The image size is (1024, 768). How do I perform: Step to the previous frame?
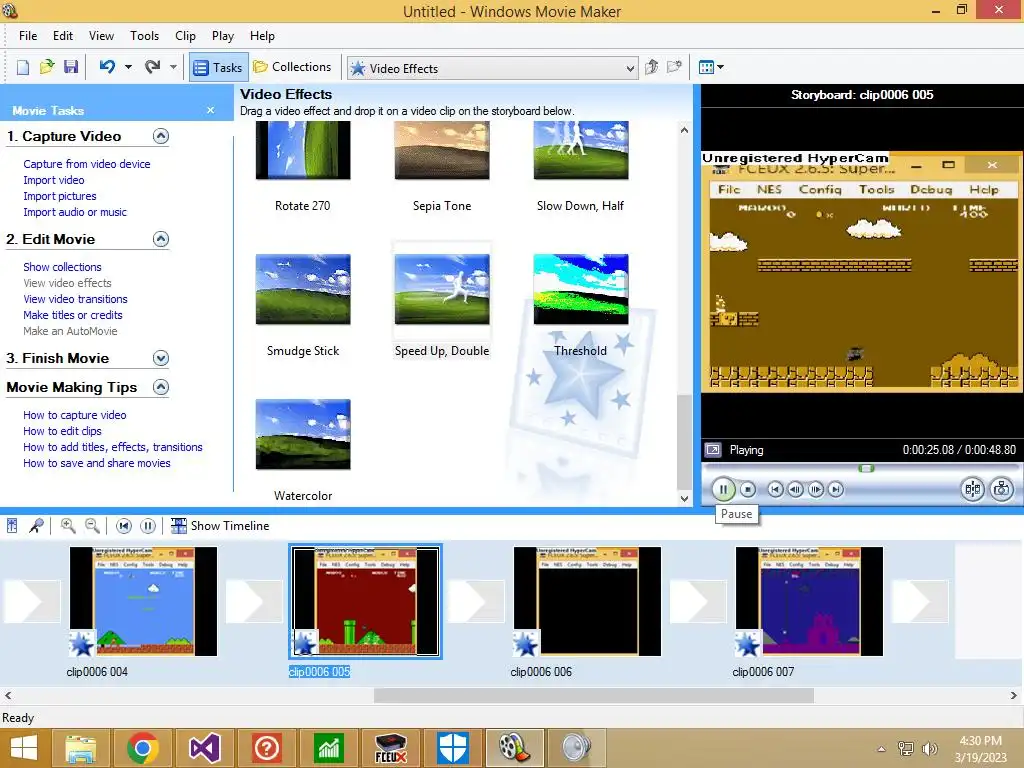795,489
